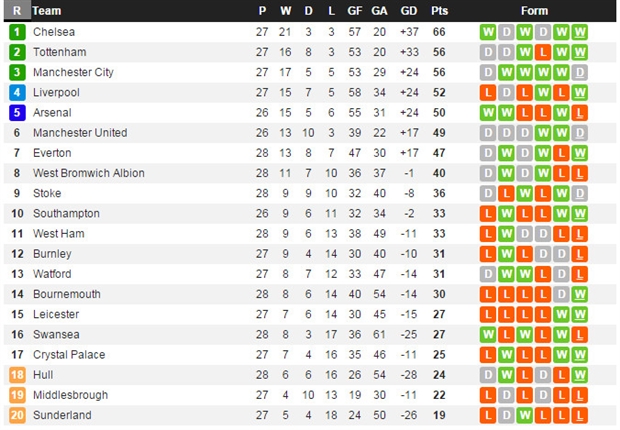
Task: Click Chelsea's rank 1 position badge
Action: (17, 32)
